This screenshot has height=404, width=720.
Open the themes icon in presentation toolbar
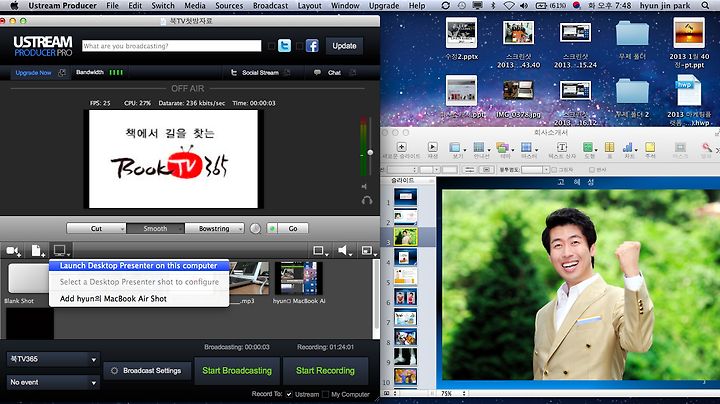(502, 147)
